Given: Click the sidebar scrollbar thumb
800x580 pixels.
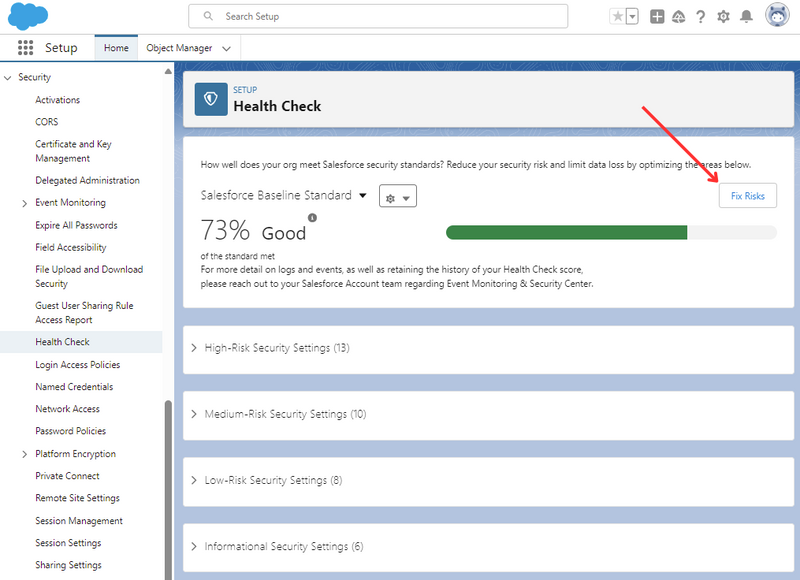Looking at the screenshot, I should click(x=168, y=490).
